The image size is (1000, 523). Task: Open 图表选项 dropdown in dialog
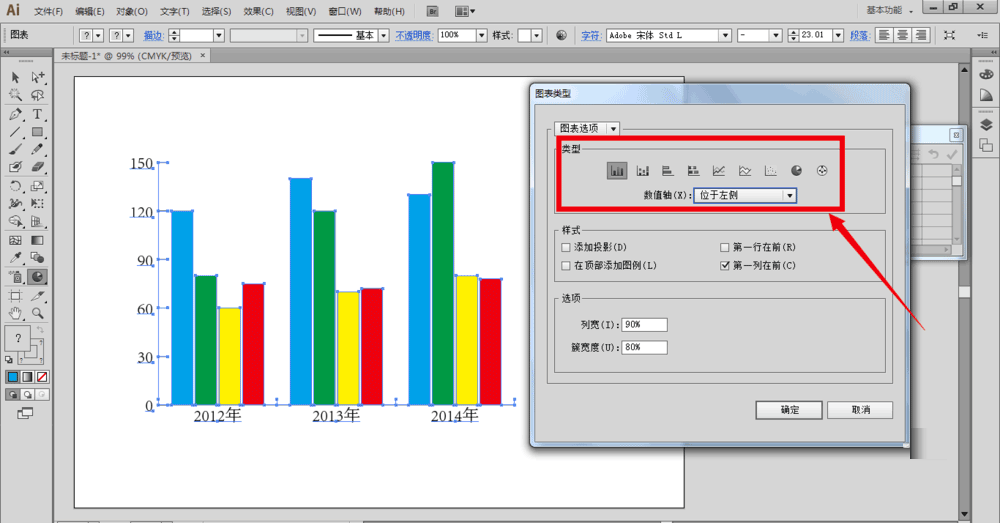pos(586,128)
